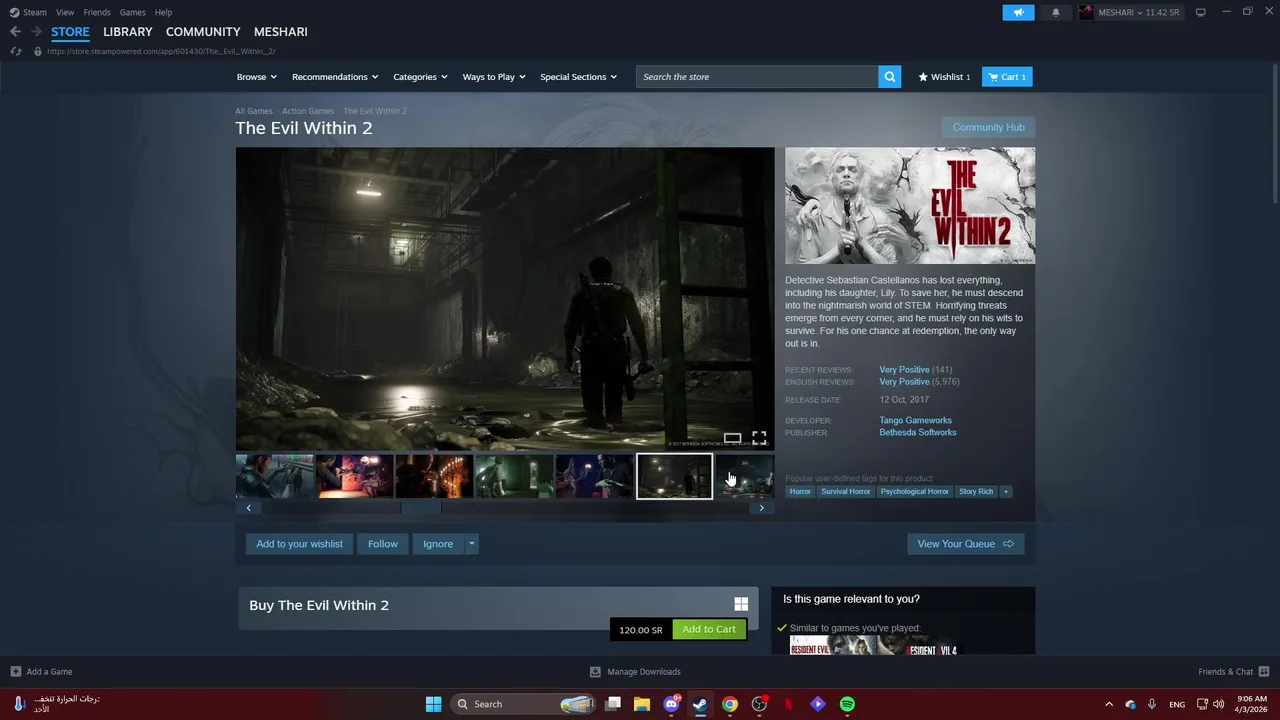Open the announcements megaphone button
The width and height of the screenshot is (1280, 720).
pos(1018,12)
